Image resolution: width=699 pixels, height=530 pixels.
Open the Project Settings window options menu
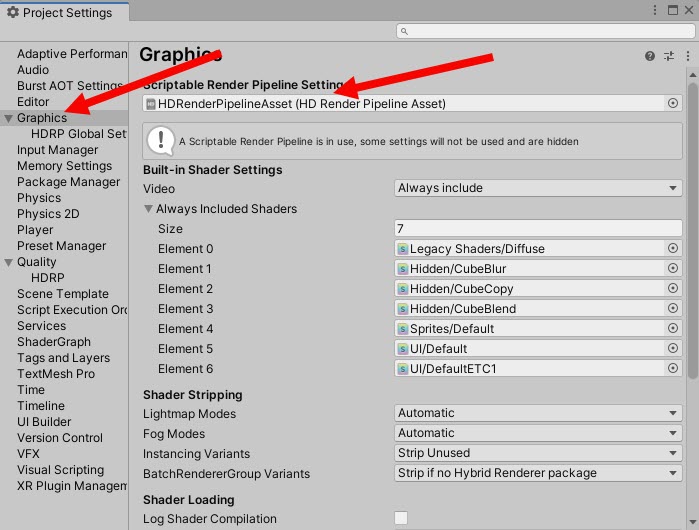(654, 10)
